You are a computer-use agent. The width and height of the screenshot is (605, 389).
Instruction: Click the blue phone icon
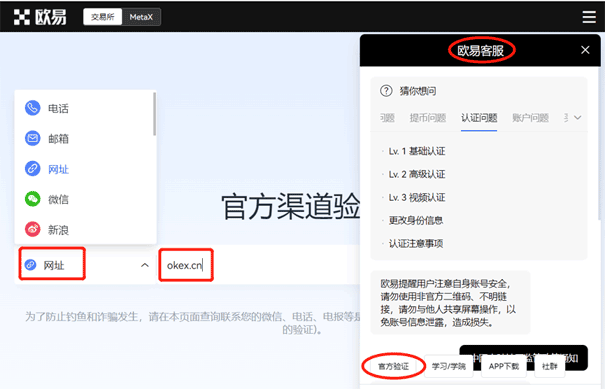coord(32,108)
